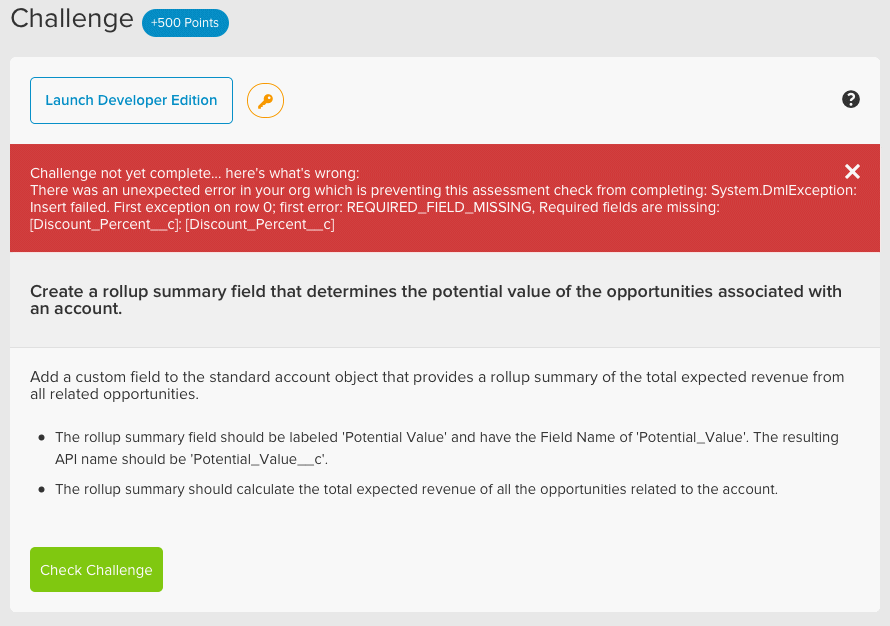
Task: Click 'Challenge not yet complete' error line
Action: pyautogui.click(x=194, y=173)
